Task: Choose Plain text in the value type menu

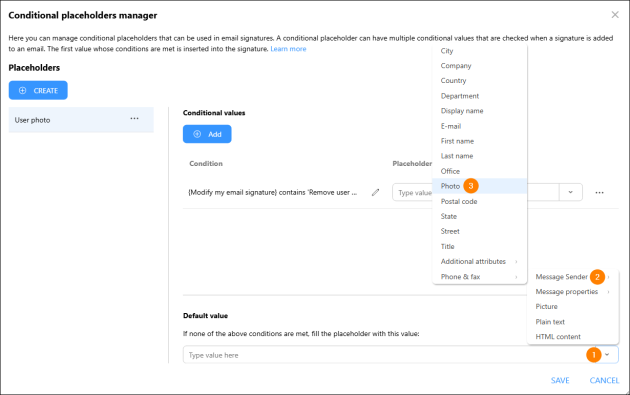Action: pos(573,322)
